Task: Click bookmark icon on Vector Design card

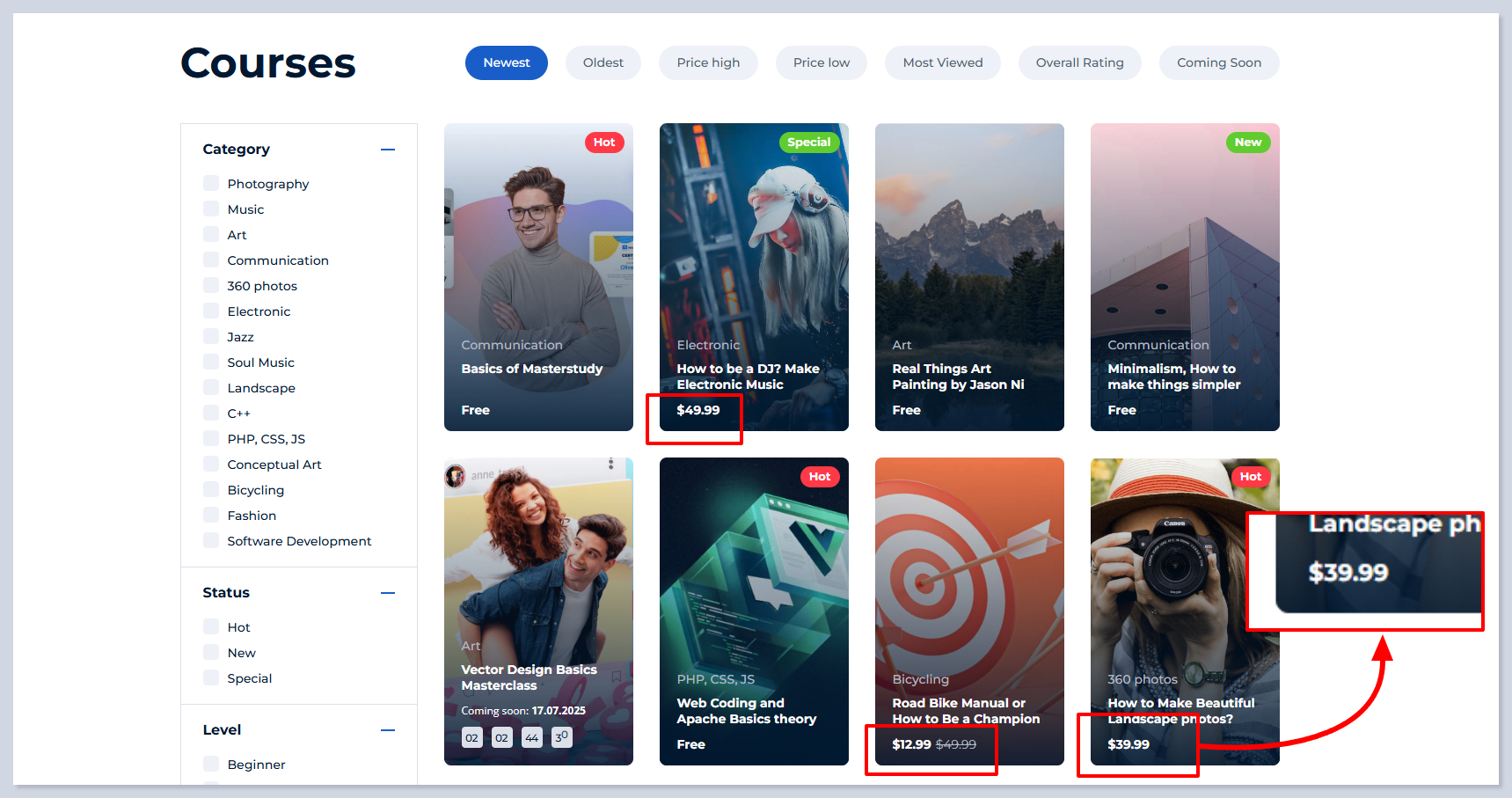Action: 617,677
